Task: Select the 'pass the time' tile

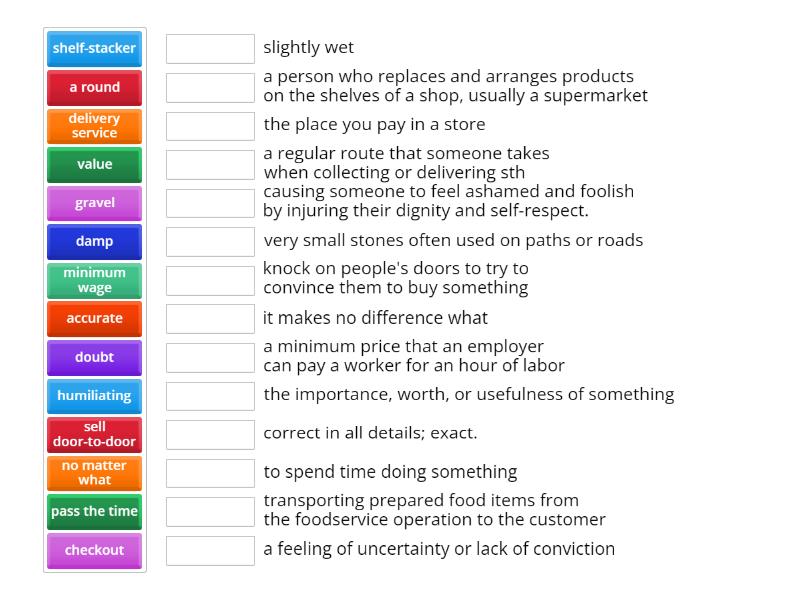Action: (x=94, y=511)
